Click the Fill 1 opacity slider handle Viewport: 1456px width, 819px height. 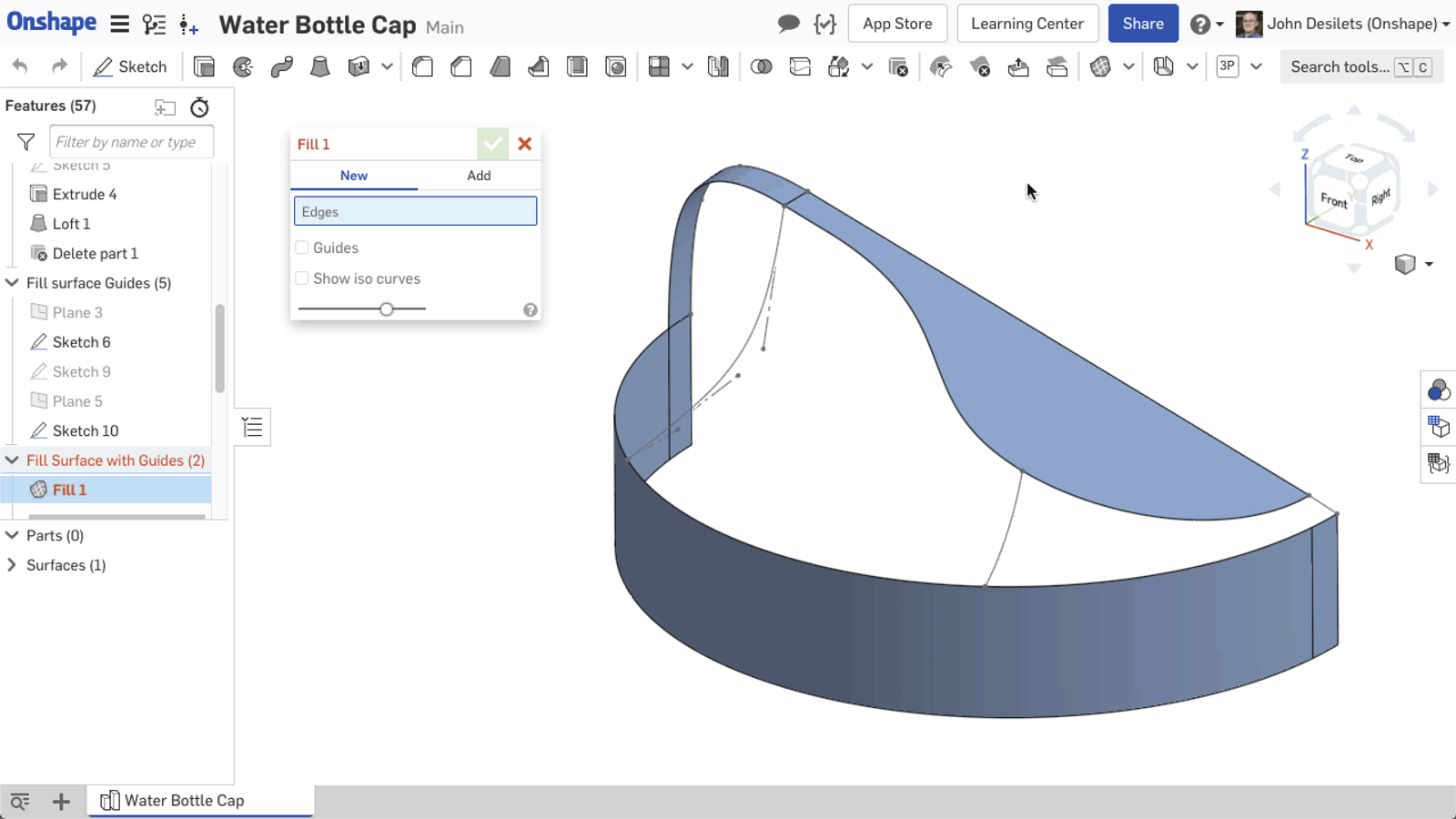[x=387, y=309]
